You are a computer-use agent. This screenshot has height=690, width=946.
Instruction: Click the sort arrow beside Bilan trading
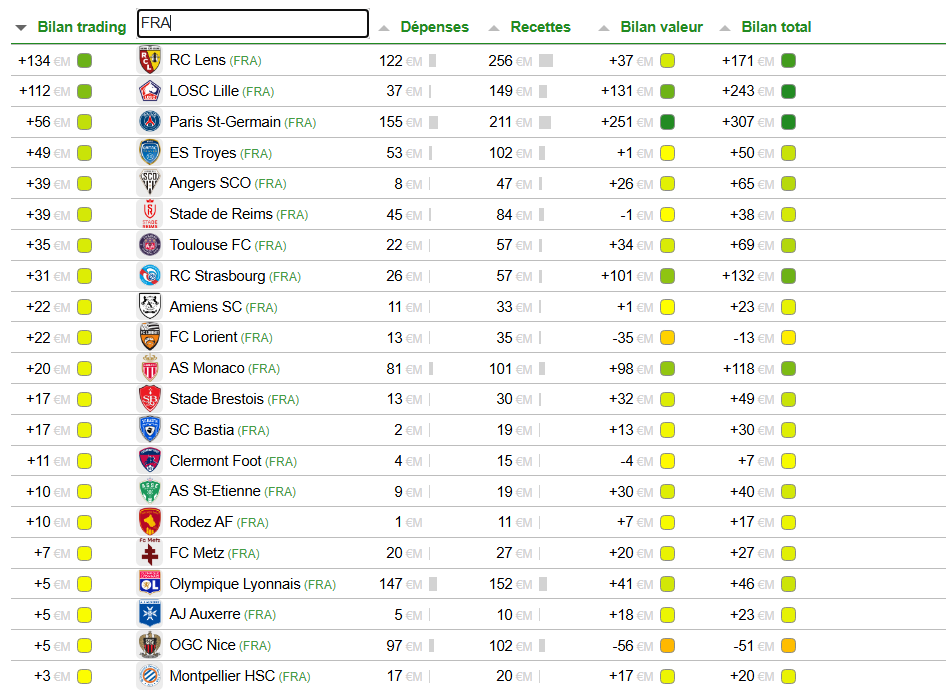click(21, 28)
